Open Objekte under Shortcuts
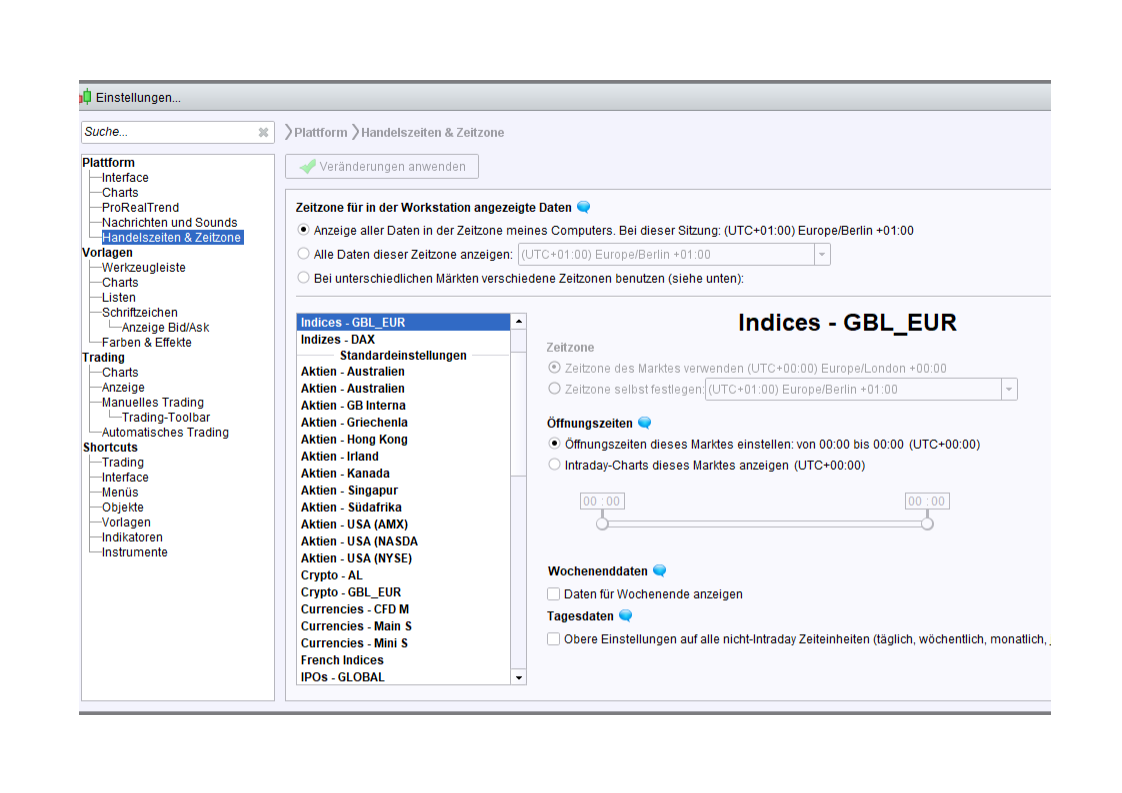This screenshot has width=1122, height=793. click(x=122, y=508)
